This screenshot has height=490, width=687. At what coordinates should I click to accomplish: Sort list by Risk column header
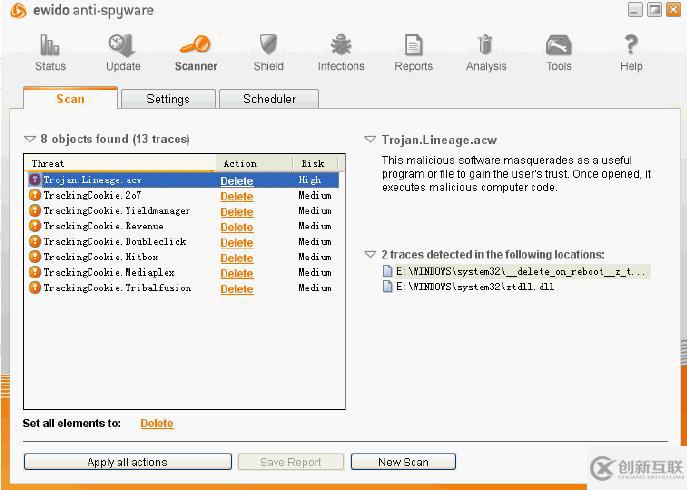tap(315, 163)
